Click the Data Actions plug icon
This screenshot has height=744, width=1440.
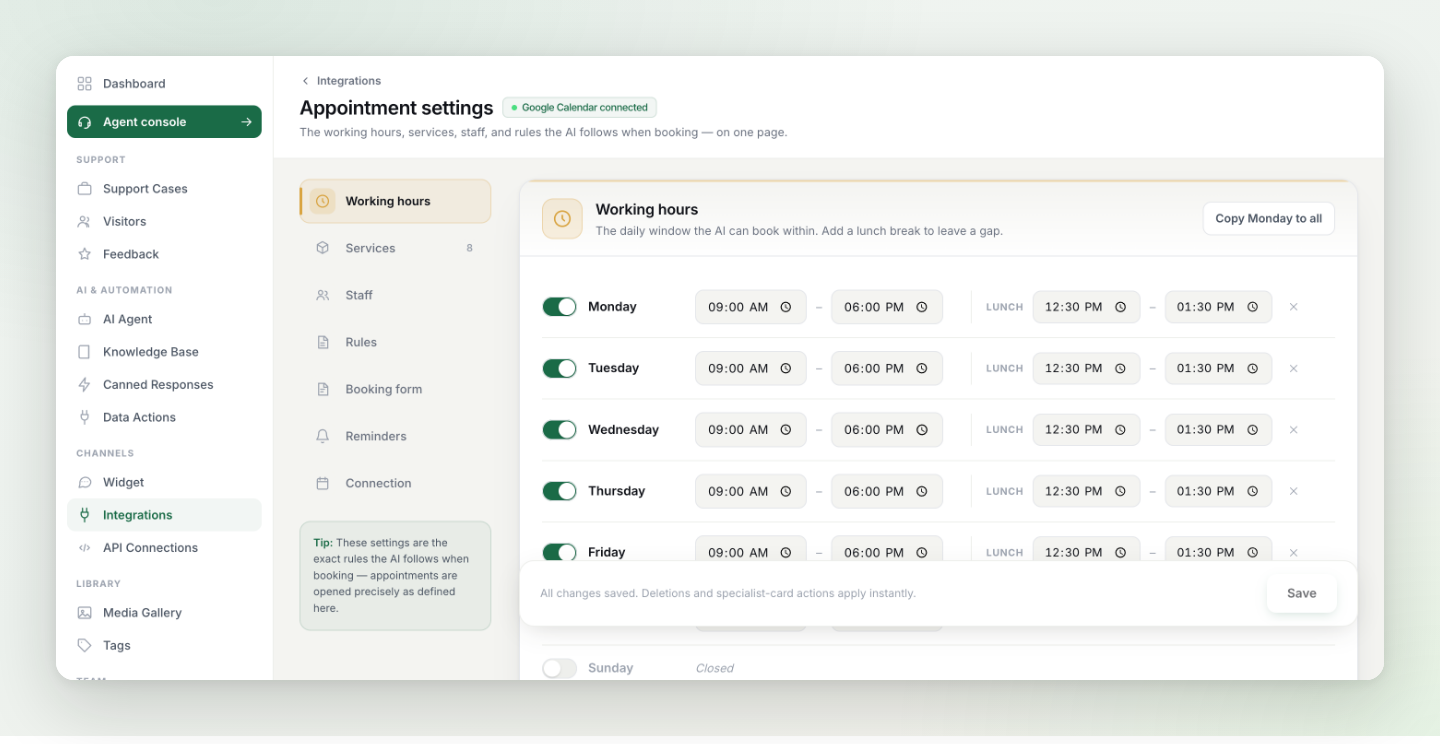click(84, 418)
